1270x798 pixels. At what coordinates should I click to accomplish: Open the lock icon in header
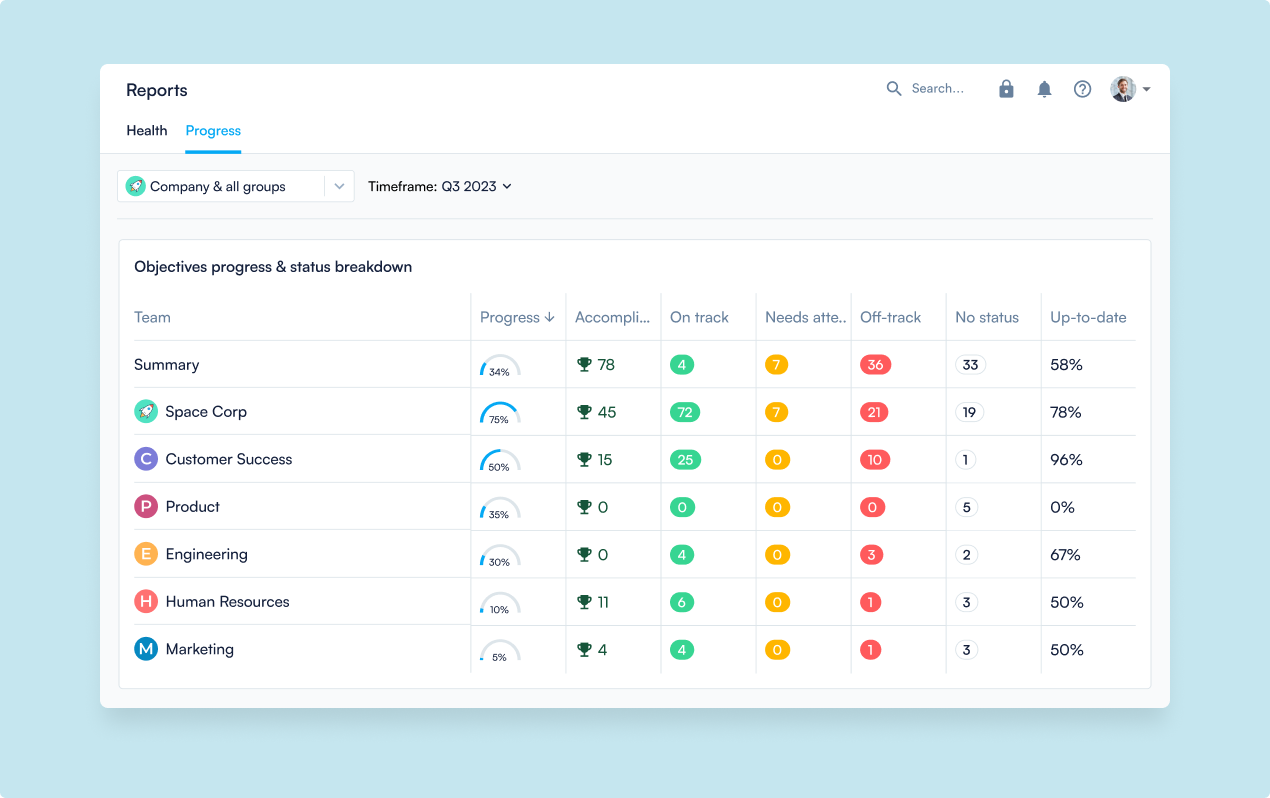tap(1006, 89)
